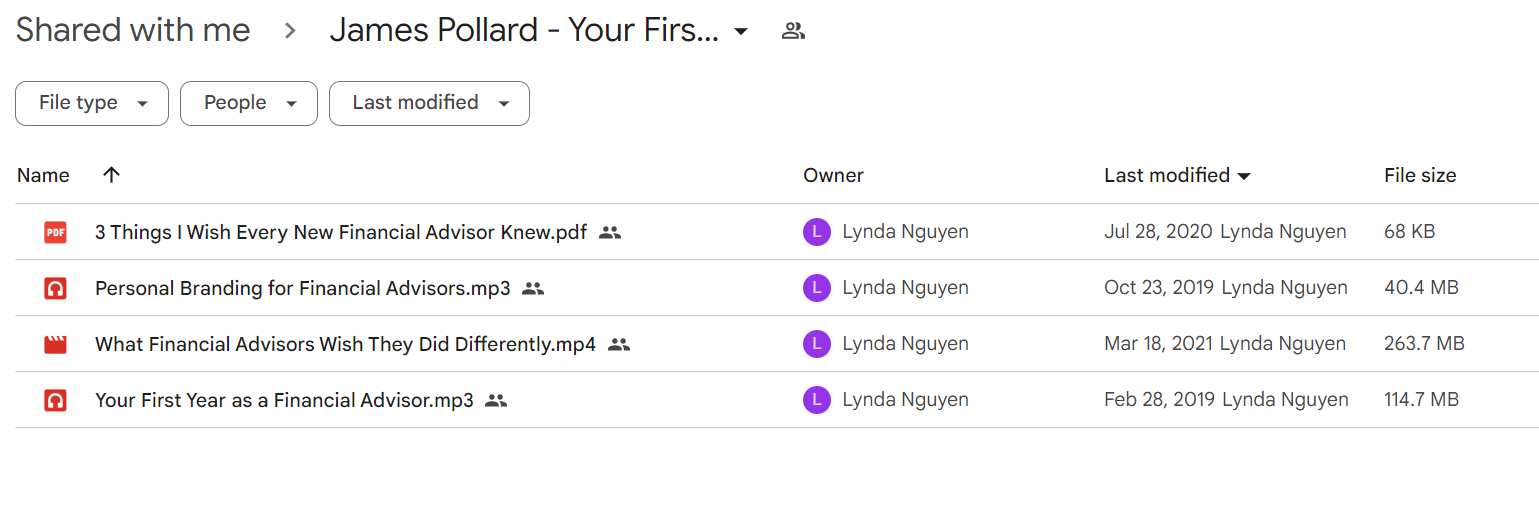Click the PDF file icon
Viewport: 1539px width, 528px height.
(x=55, y=233)
